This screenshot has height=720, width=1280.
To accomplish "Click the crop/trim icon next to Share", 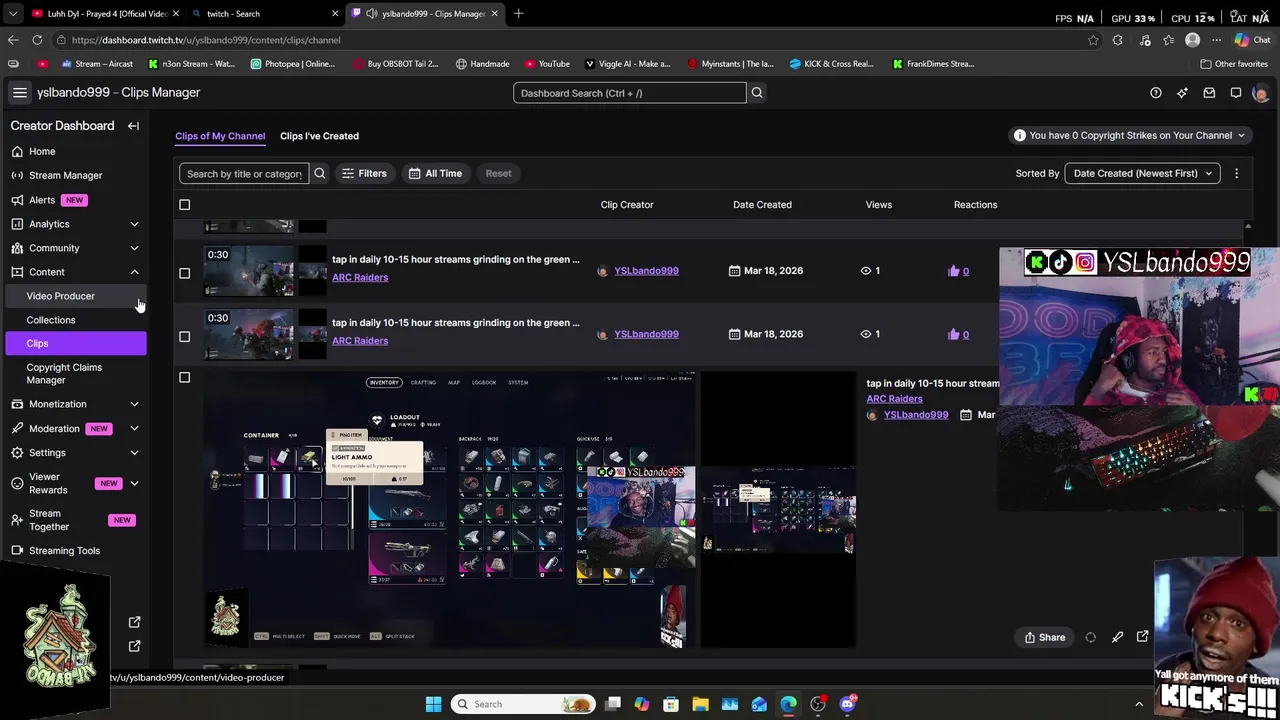I will 1090,637.
